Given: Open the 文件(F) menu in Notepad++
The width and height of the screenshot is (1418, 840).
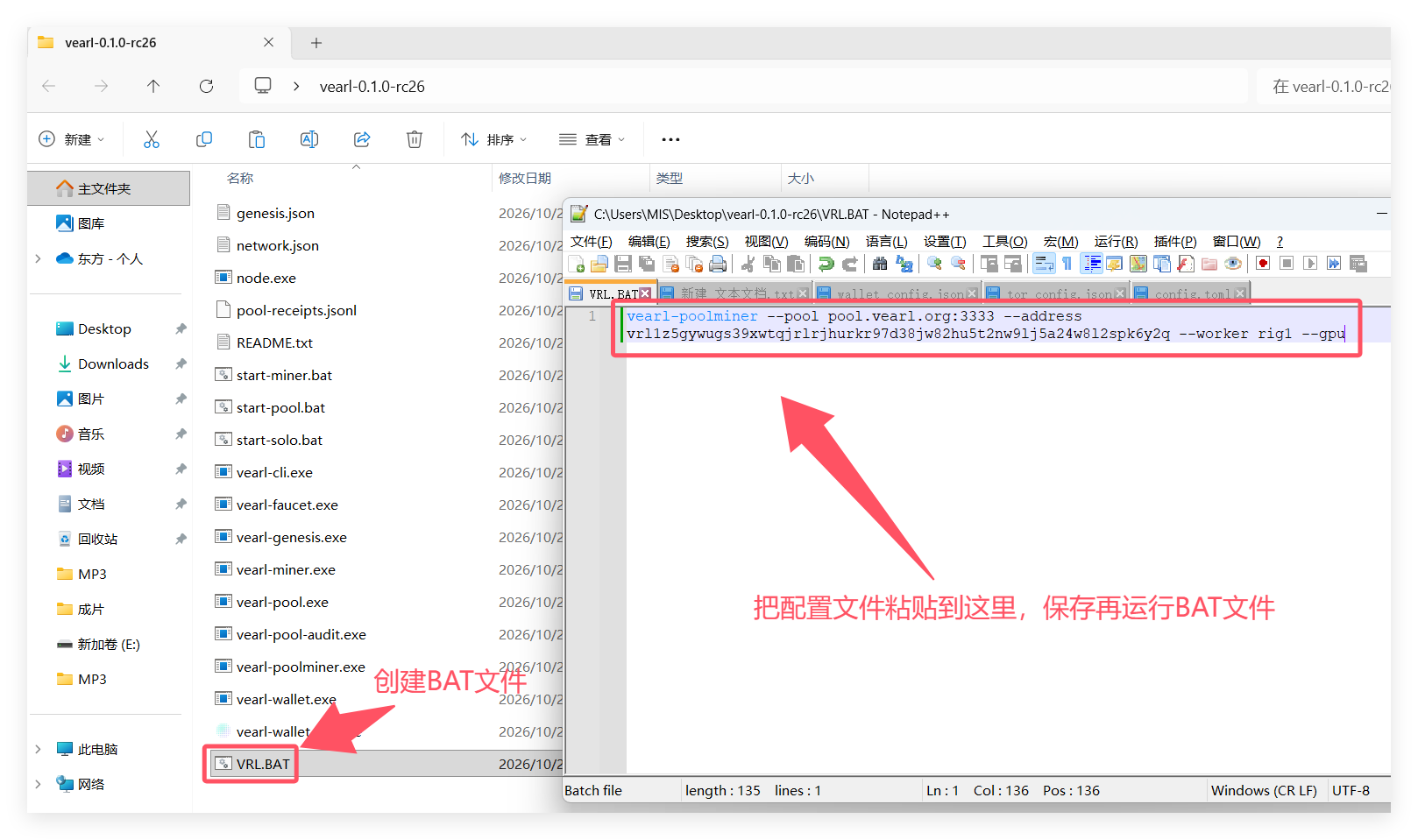Looking at the screenshot, I should point(592,241).
